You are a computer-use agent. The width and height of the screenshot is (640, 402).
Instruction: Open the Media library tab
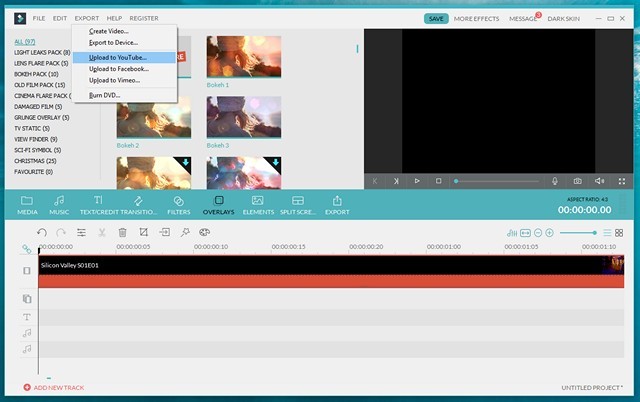pos(27,205)
